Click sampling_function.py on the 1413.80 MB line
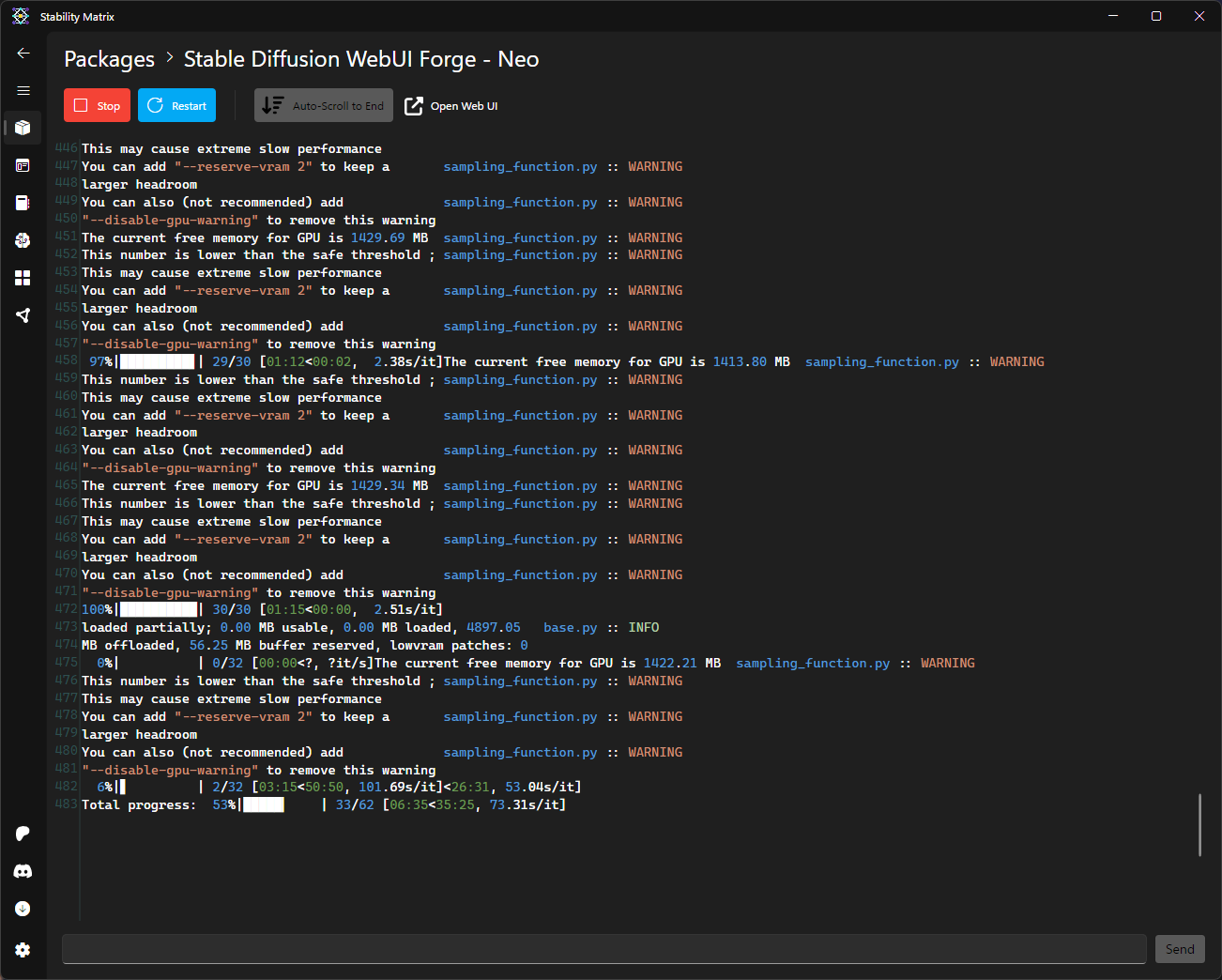Image resolution: width=1222 pixels, height=980 pixels. coord(882,361)
